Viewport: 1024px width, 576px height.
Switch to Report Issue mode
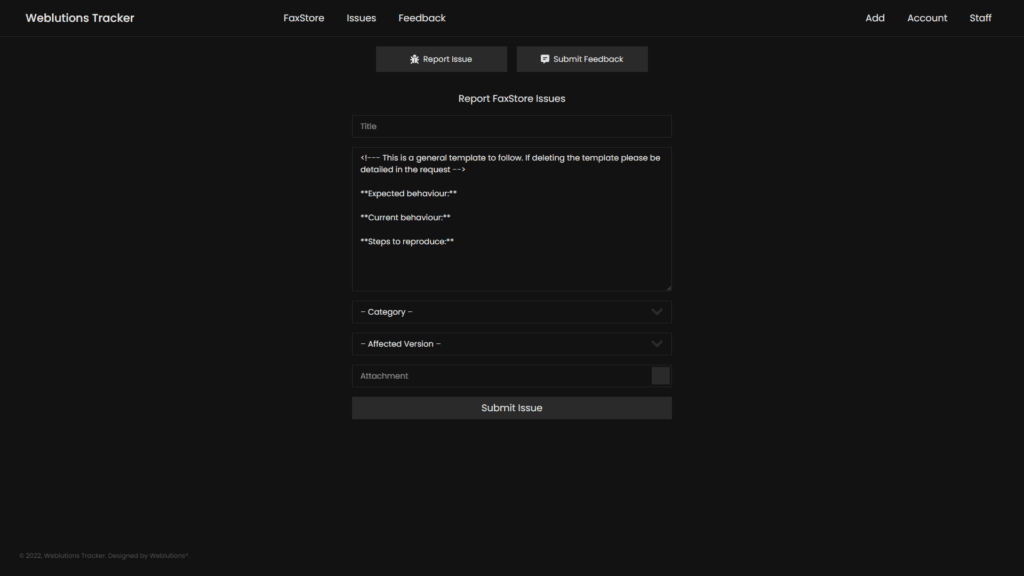pos(441,59)
